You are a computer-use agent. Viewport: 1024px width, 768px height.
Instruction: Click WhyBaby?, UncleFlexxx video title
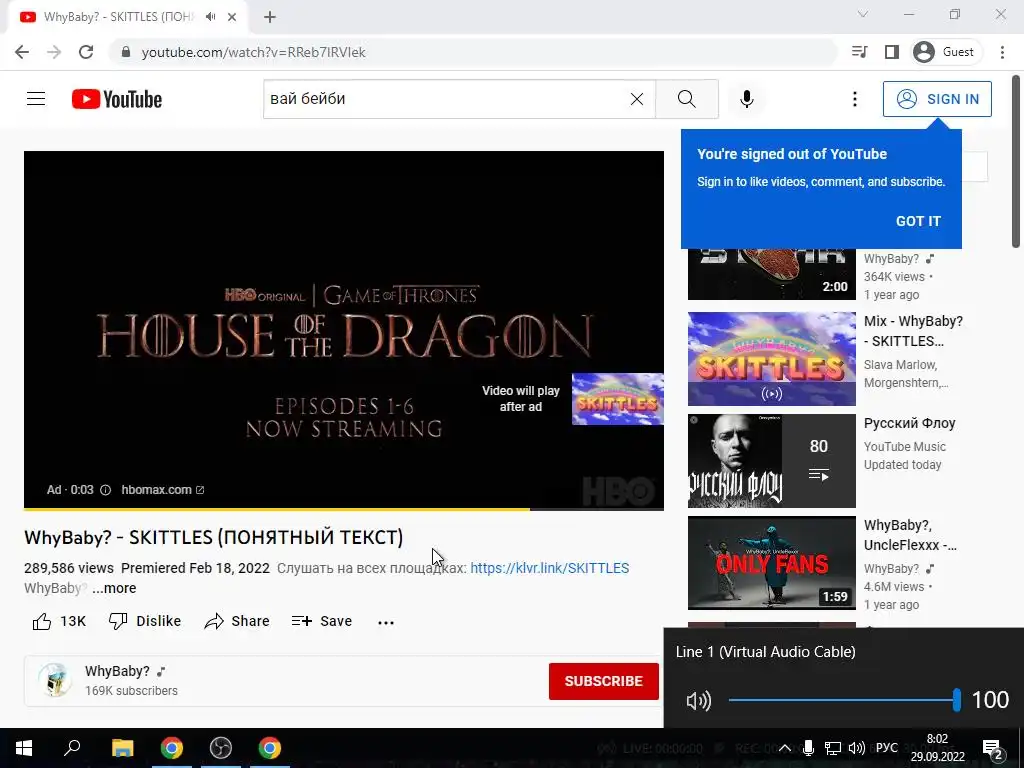[910, 535]
